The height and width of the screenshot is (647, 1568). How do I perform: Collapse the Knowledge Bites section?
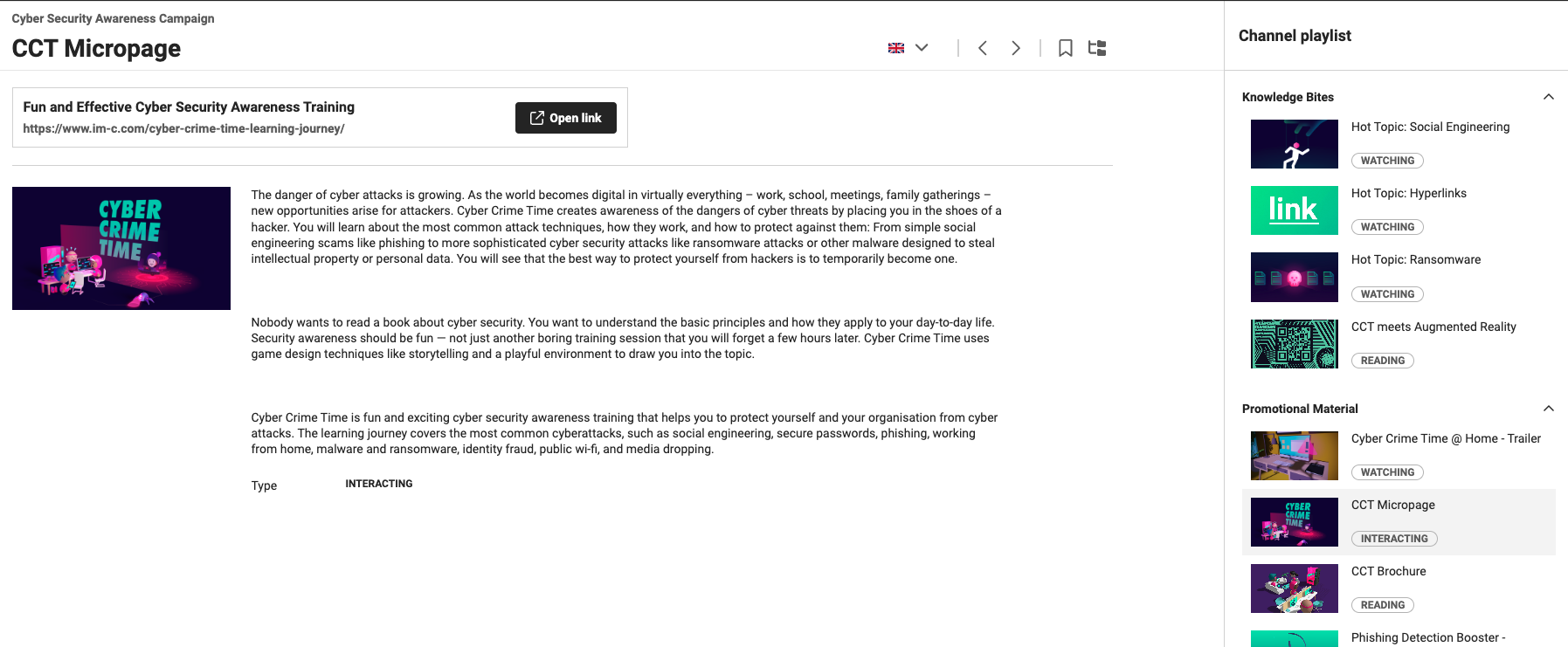coord(1548,97)
